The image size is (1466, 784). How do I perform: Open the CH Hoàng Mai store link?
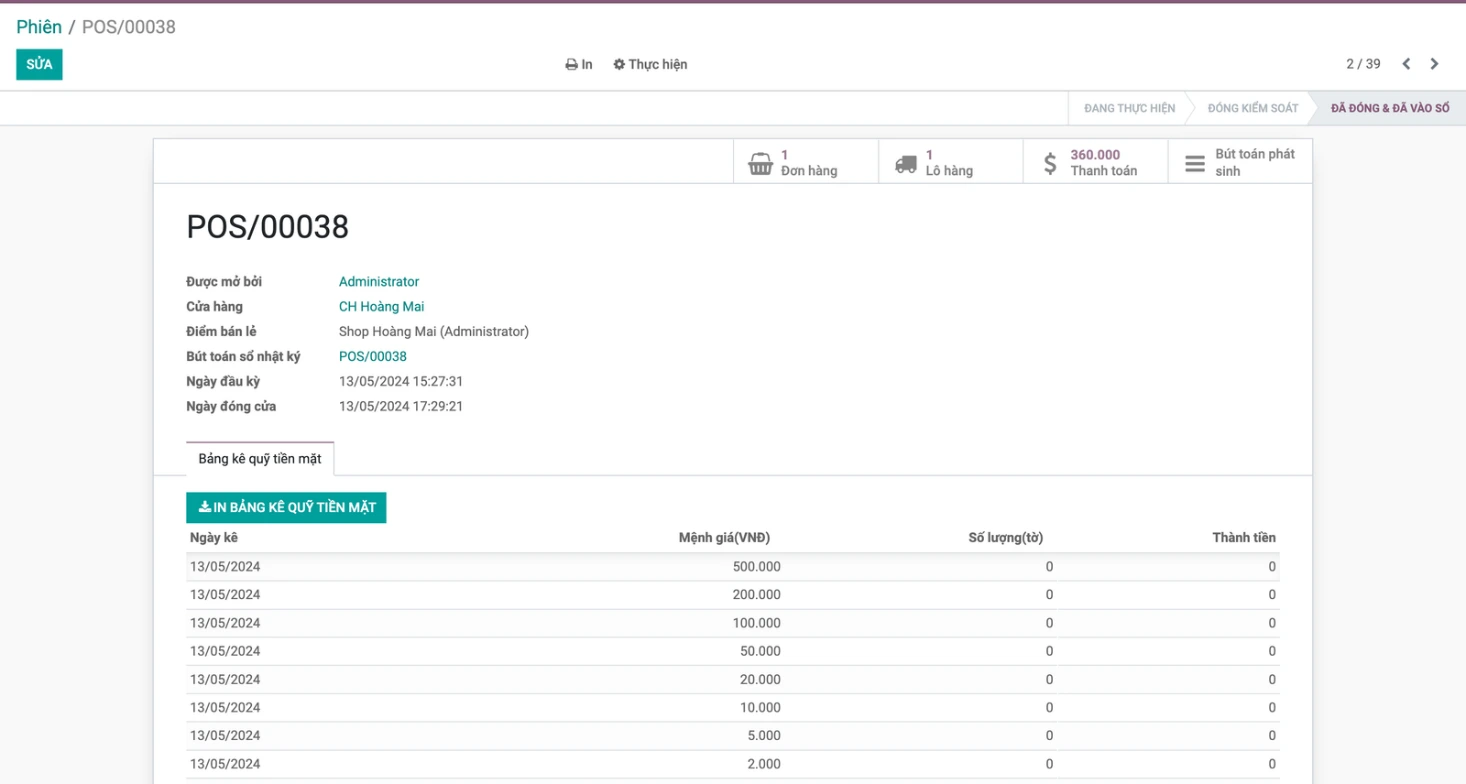pos(381,307)
